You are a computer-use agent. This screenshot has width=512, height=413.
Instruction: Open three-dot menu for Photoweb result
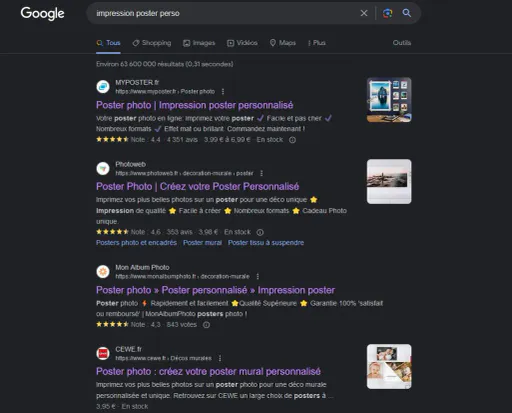(262, 173)
